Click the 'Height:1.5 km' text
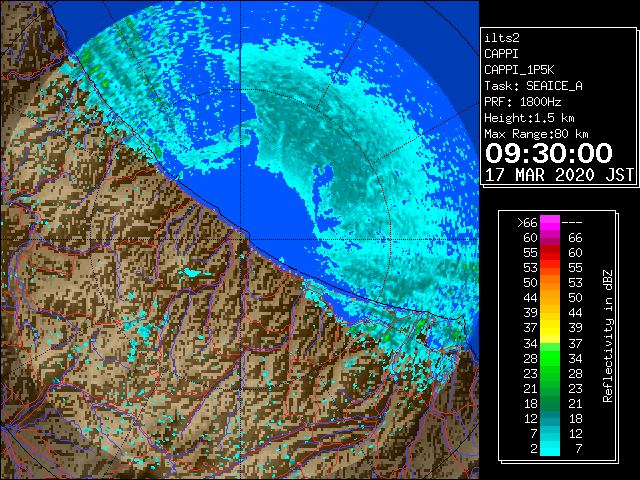Viewport: 640px width, 480px height. tap(529, 118)
